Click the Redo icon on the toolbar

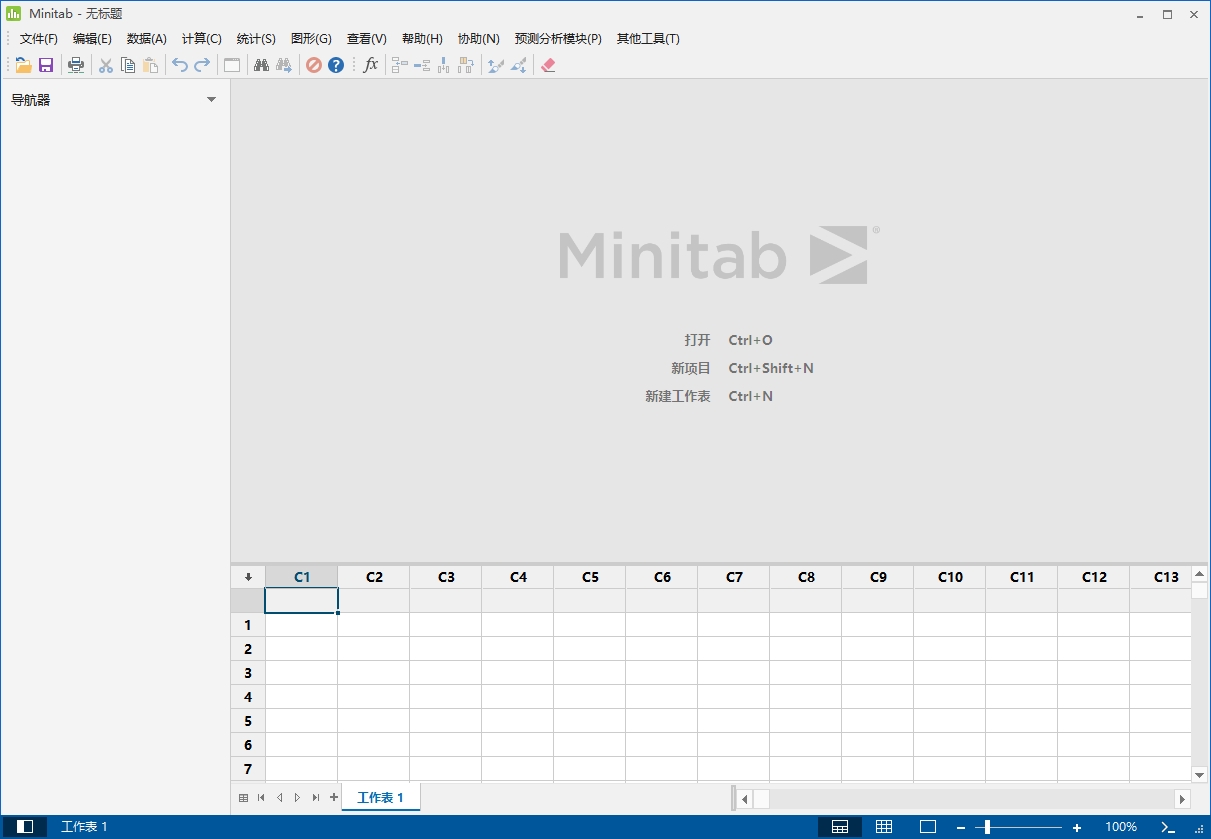click(x=201, y=64)
